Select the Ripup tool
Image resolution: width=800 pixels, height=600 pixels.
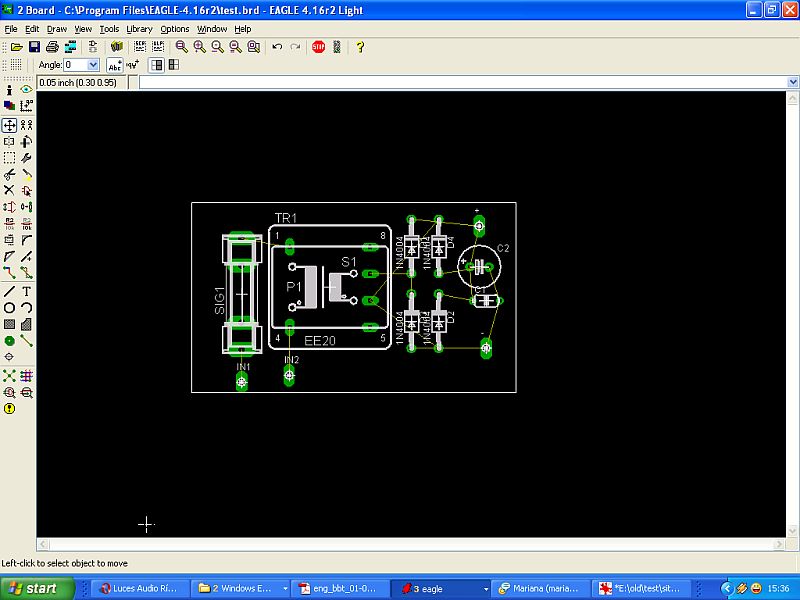[x=27, y=272]
